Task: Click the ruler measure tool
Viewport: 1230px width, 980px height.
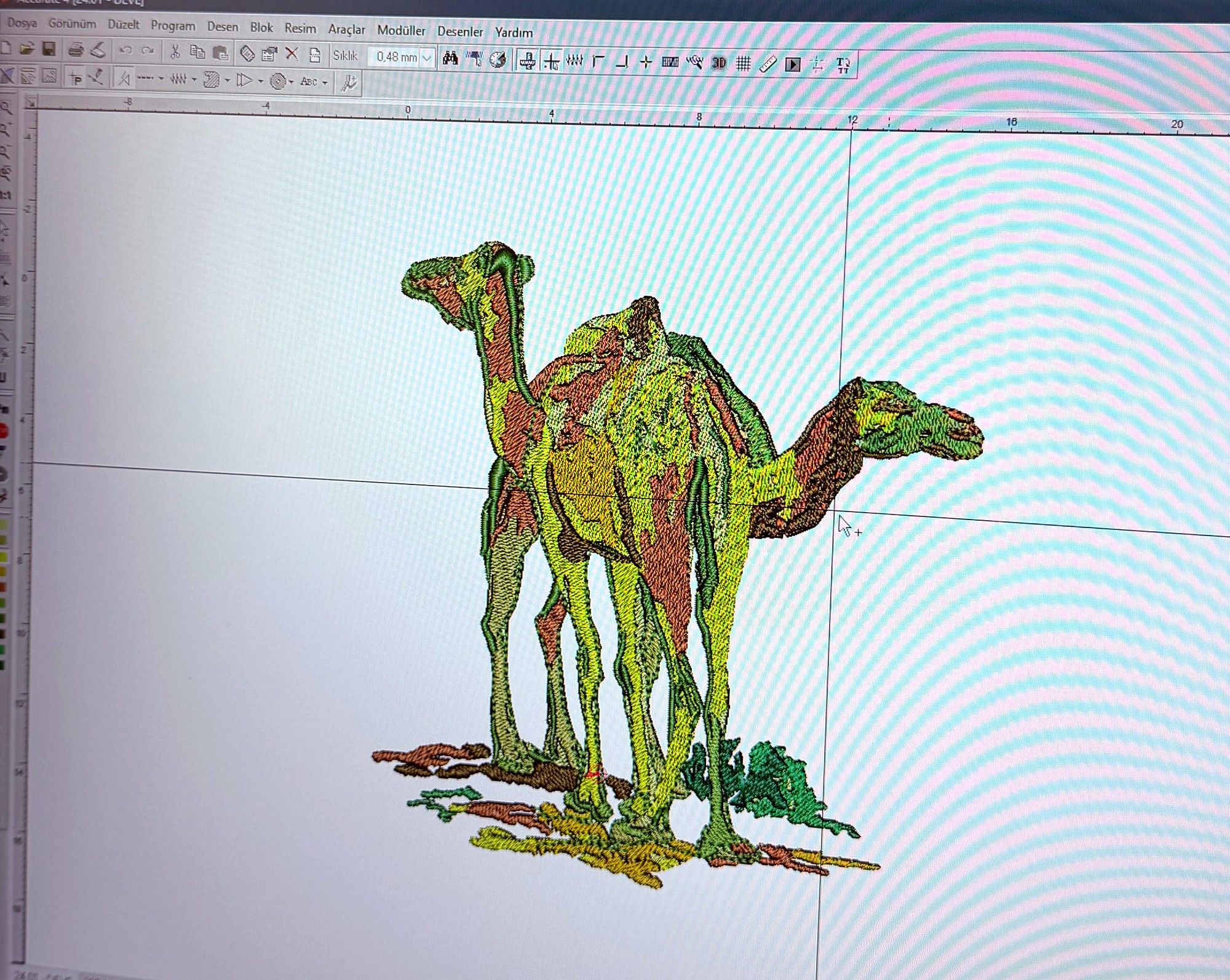Action: (x=768, y=64)
